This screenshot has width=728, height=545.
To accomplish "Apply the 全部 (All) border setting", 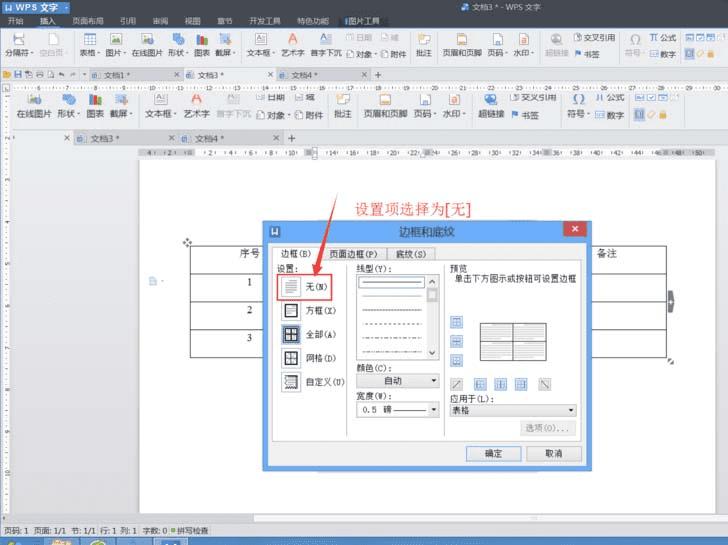I will 304,334.
